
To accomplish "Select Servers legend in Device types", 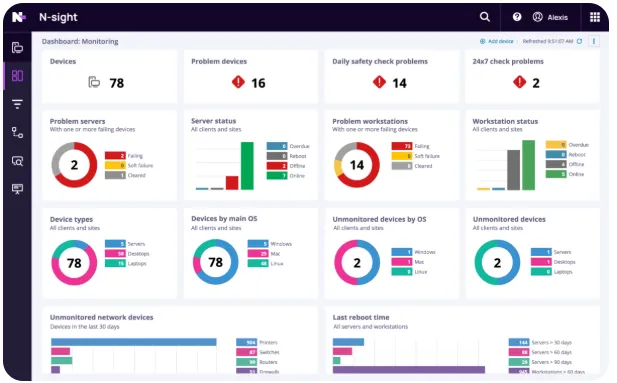I will point(125,244).
